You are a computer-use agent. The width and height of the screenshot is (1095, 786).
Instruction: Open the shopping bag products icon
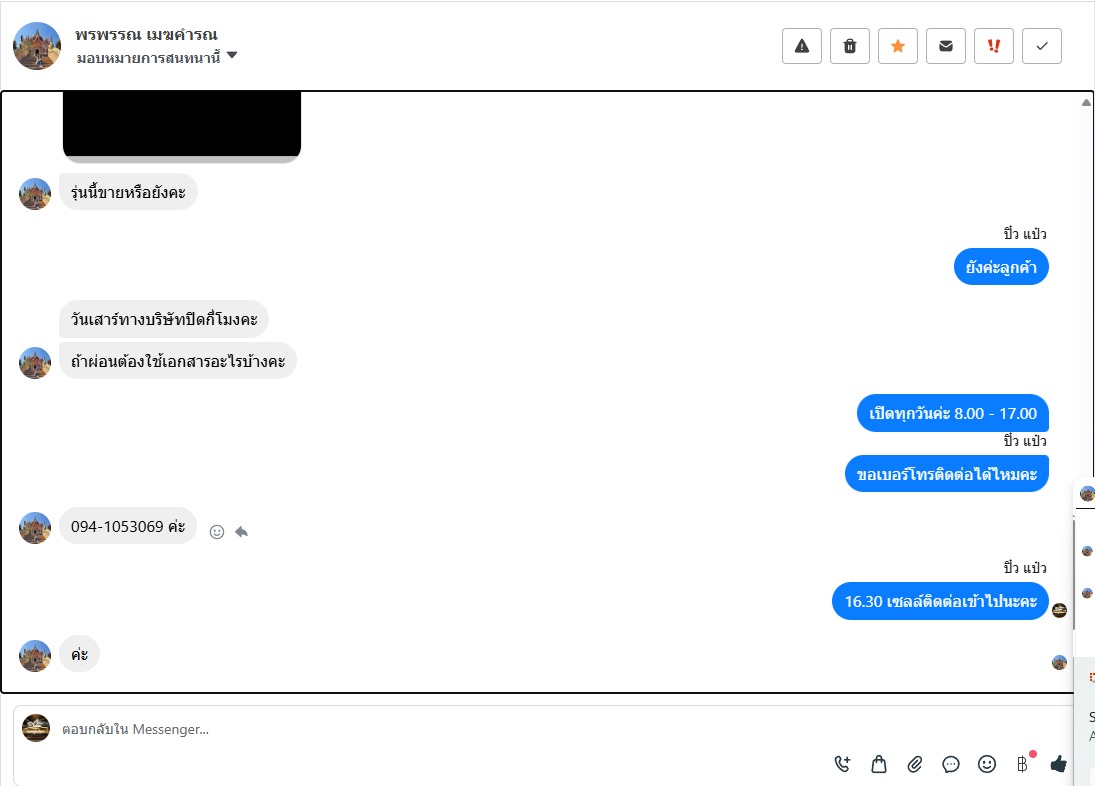[x=879, y=764]
